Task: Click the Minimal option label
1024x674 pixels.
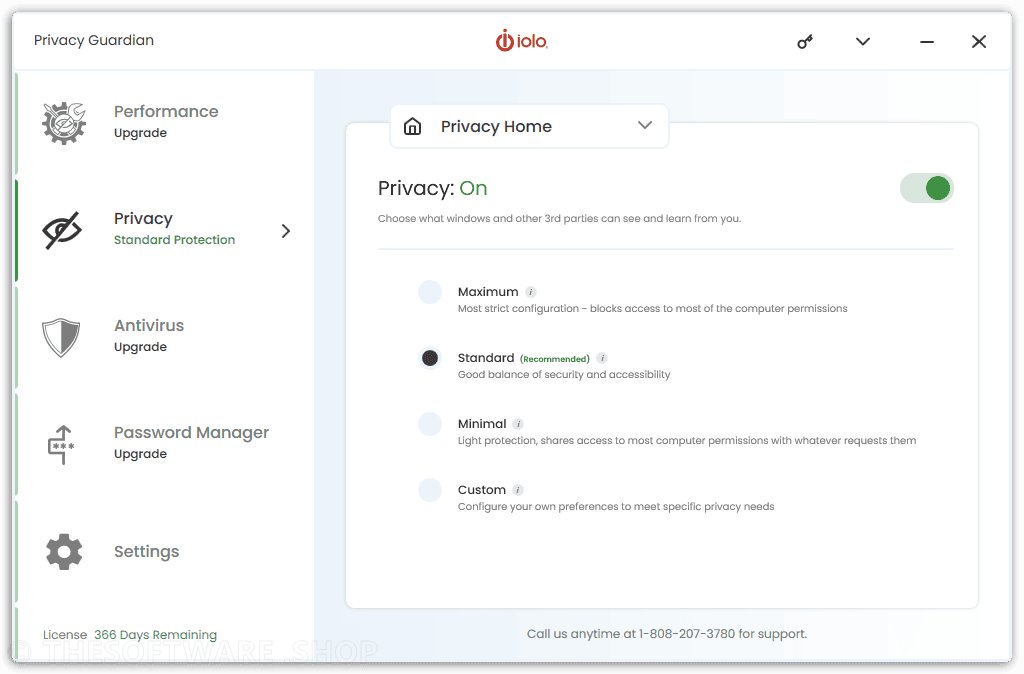Action: pyautogui.click(x=482, y=424)
